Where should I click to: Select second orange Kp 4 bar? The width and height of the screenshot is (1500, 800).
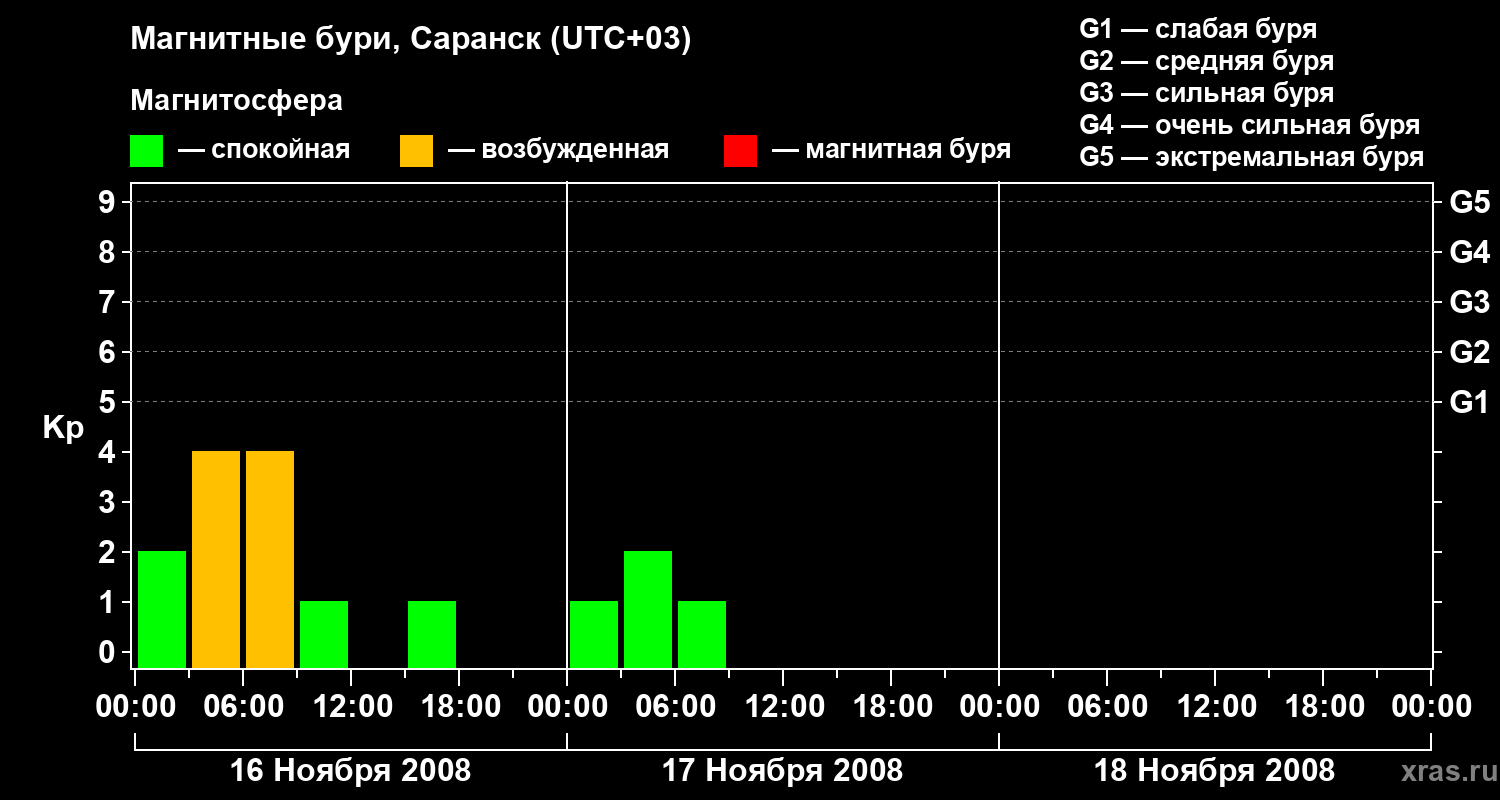coord(270,559)
